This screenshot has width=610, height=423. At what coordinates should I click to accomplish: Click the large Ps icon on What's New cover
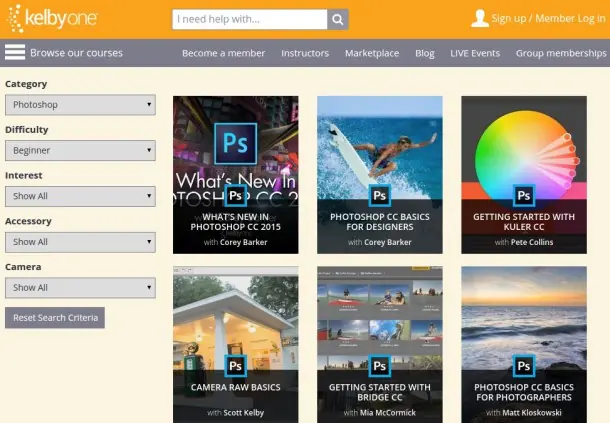click(235, 144)
